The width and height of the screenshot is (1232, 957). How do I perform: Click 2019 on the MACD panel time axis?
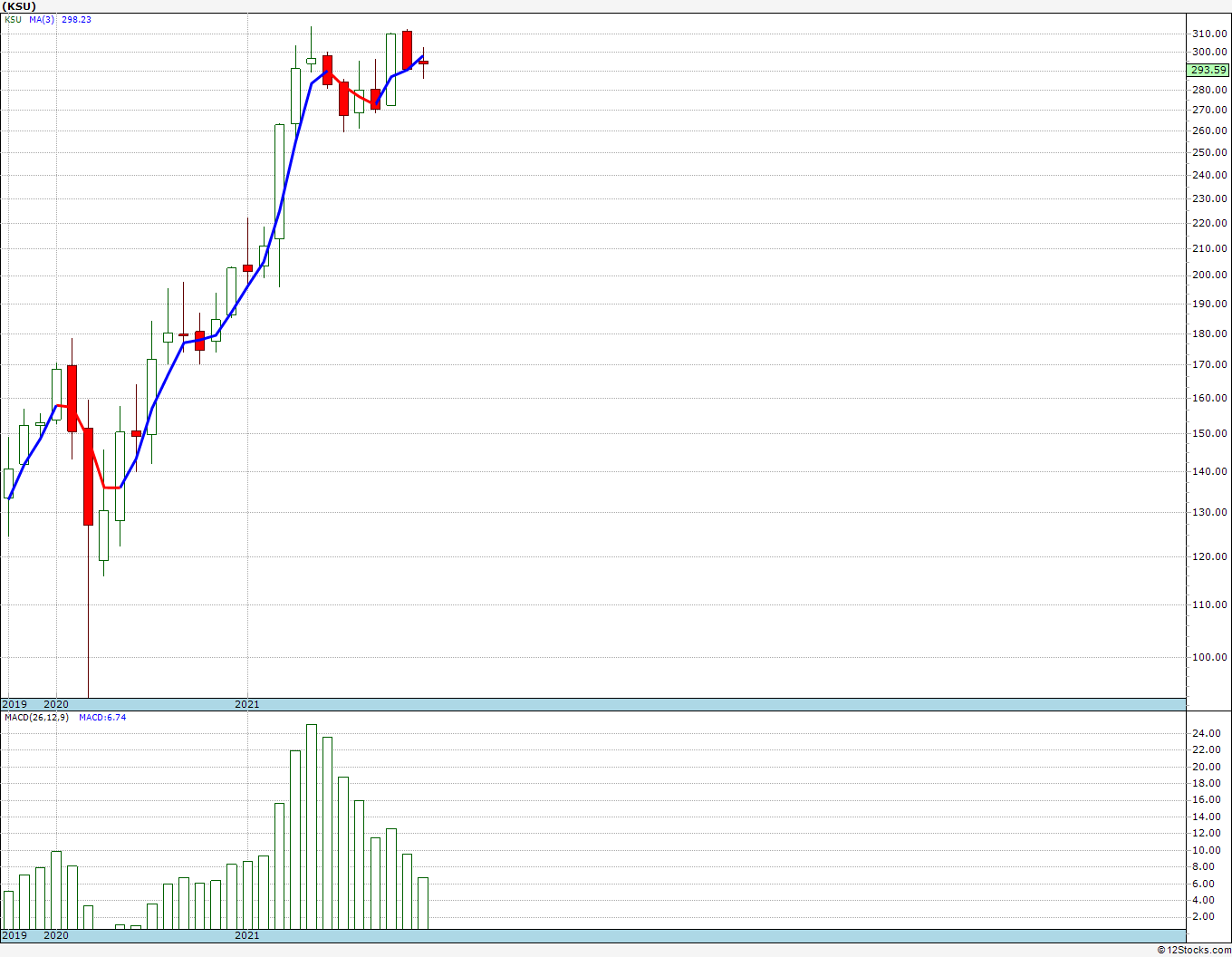point(14,935)
